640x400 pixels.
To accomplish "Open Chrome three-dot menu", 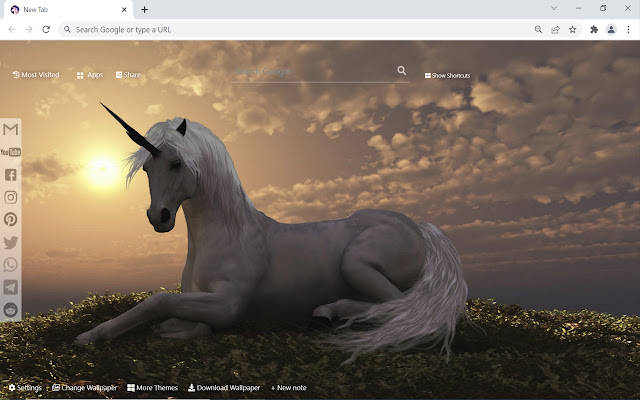I will pos(628,29).
